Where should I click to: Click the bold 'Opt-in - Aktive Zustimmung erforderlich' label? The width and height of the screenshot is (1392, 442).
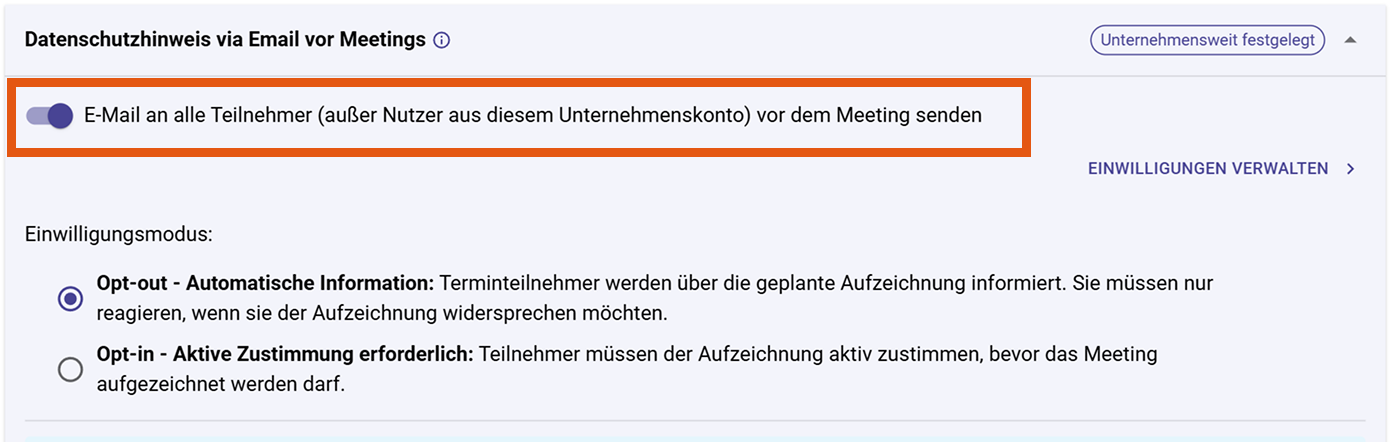284,355
